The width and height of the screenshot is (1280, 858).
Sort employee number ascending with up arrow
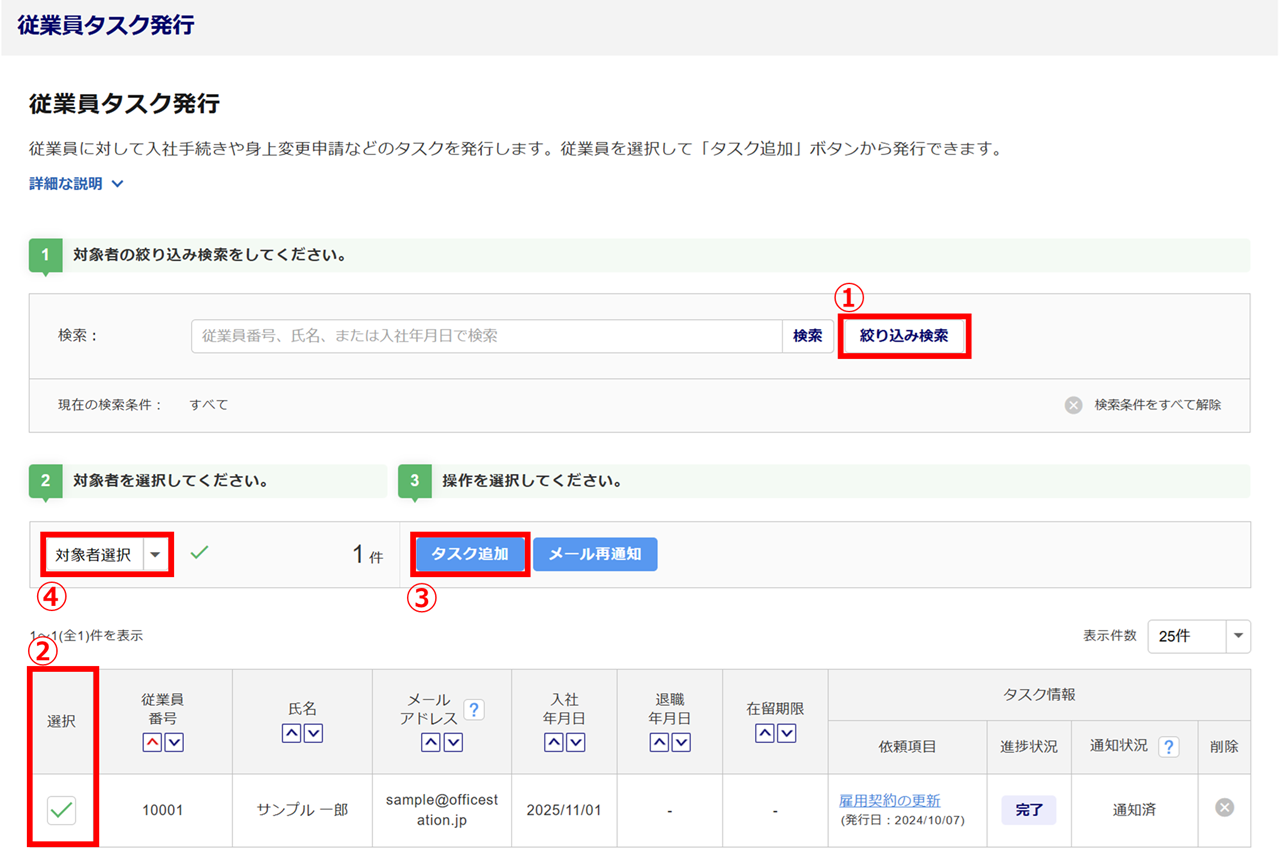point(152,743)
